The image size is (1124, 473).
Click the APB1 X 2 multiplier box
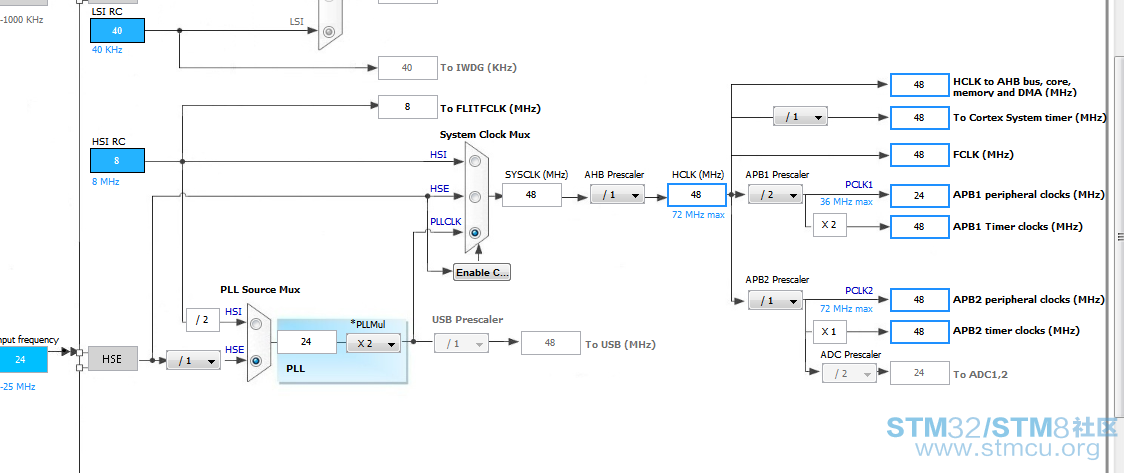coord(829,225)
